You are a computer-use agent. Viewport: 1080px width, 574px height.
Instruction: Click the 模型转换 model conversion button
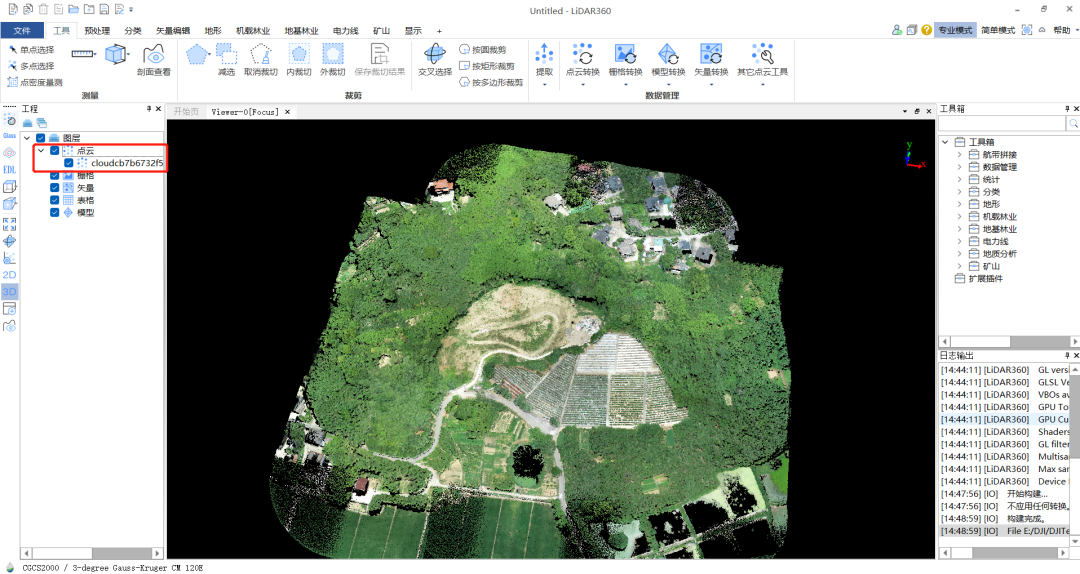668,60
